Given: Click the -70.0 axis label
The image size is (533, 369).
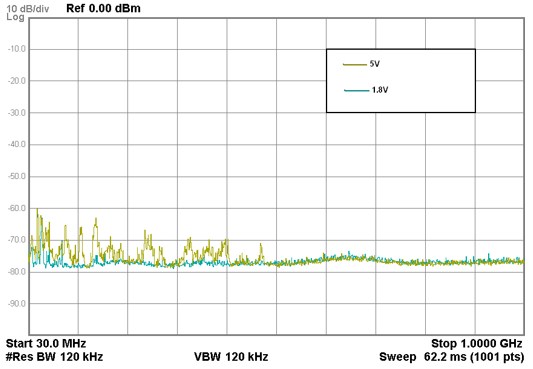Looking at the screenshot, I should click(17, 240).
